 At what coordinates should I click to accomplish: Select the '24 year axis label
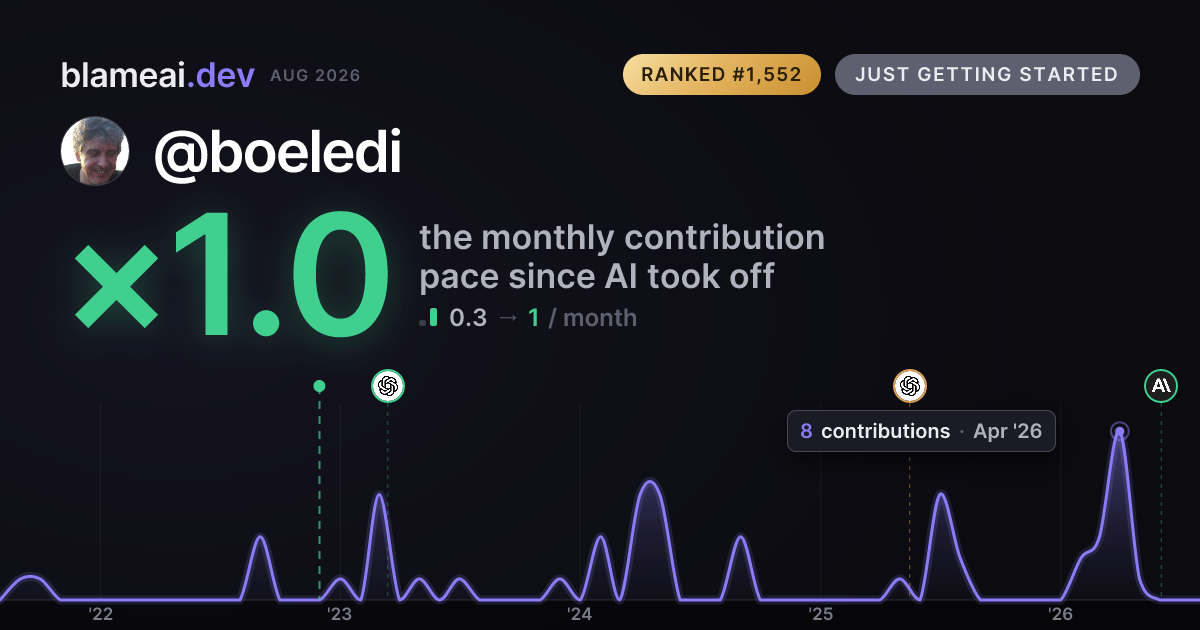tap(580, 614)
